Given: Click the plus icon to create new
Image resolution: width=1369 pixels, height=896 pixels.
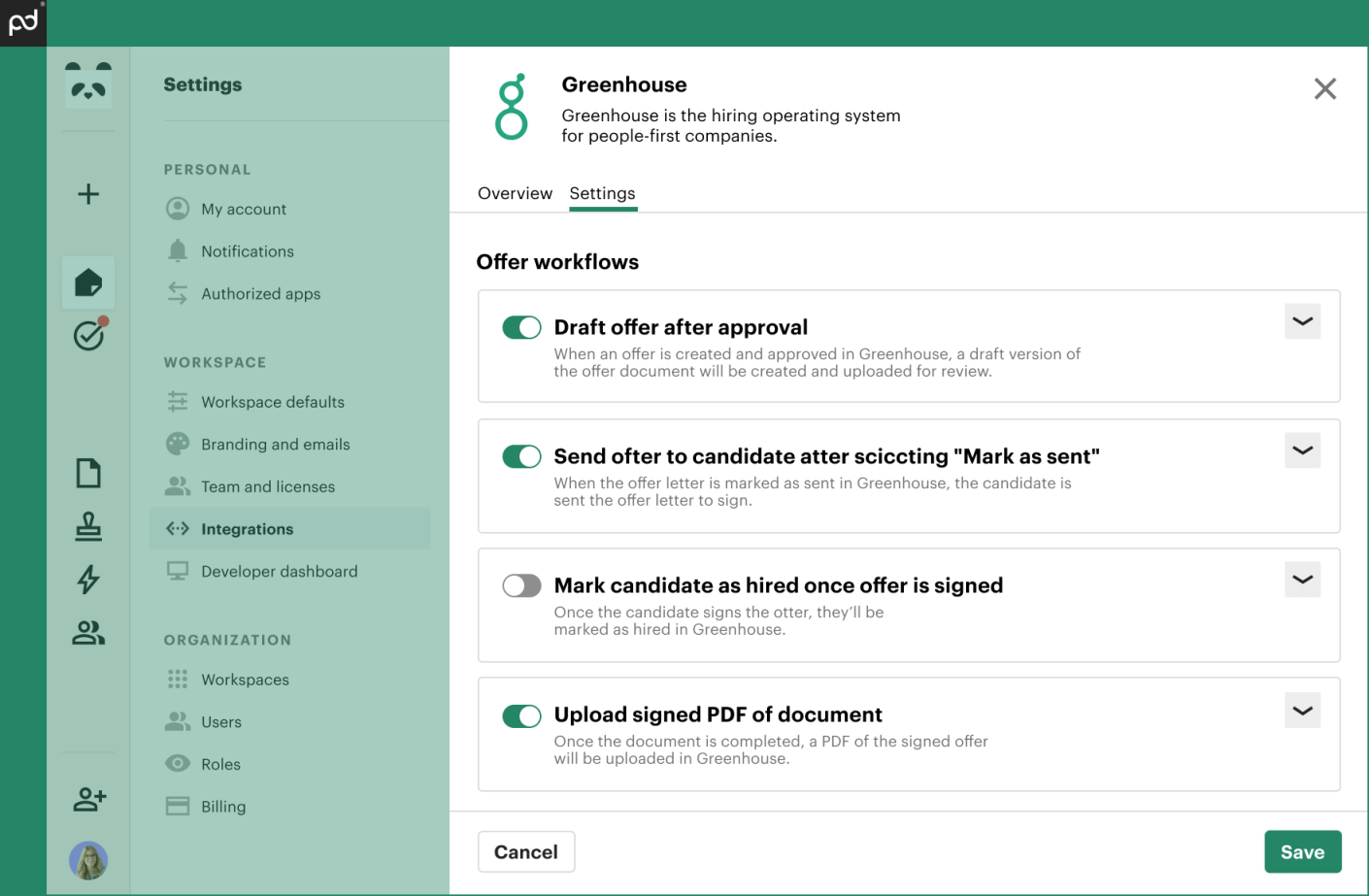Looking at the screenshot, I should coord(88,194).
